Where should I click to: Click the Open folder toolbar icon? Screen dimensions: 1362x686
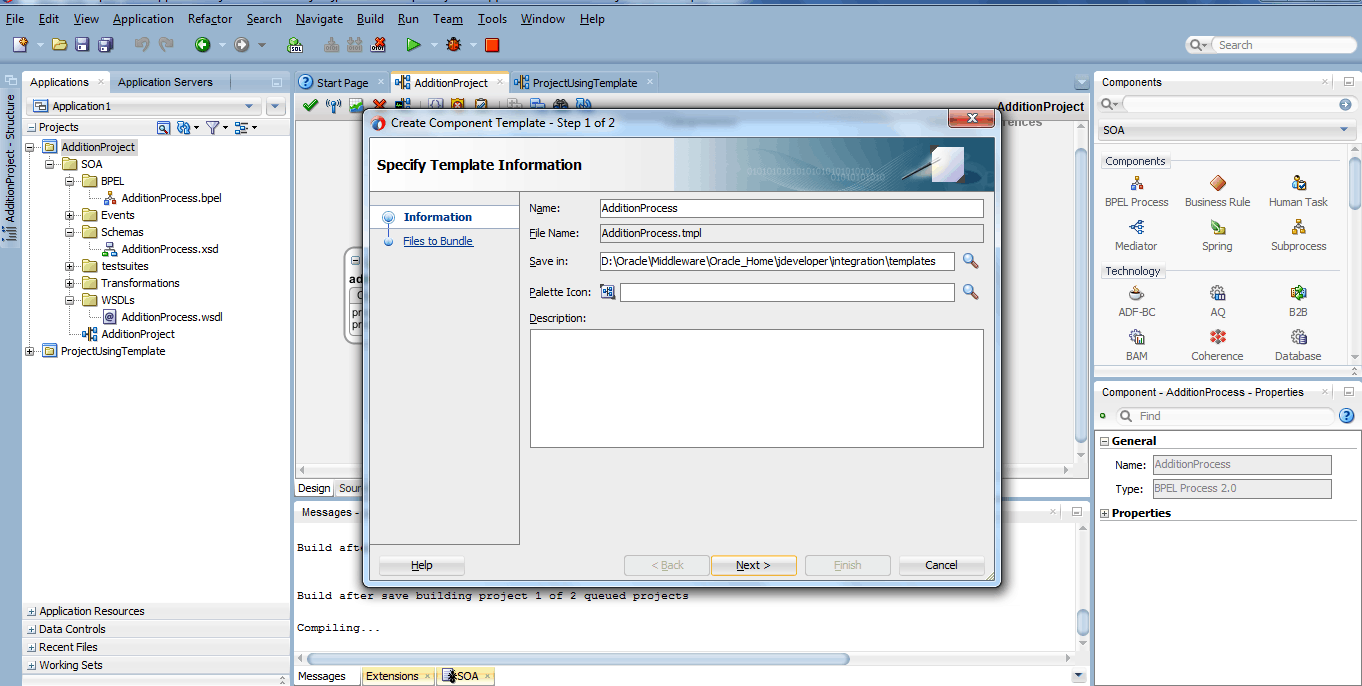tap(59, 45)
